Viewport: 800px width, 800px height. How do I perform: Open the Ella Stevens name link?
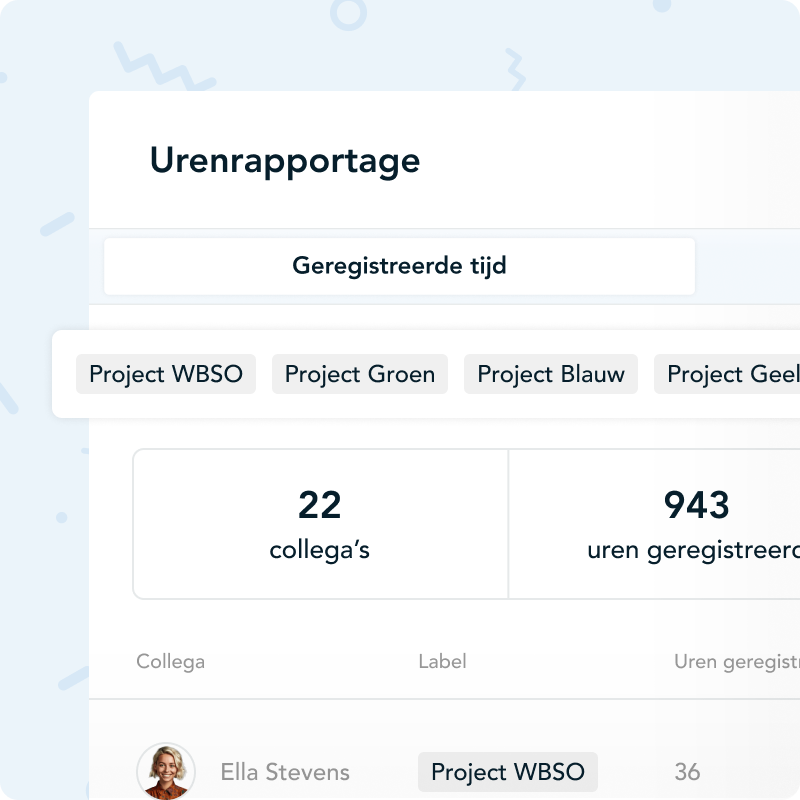pos(285,772)
